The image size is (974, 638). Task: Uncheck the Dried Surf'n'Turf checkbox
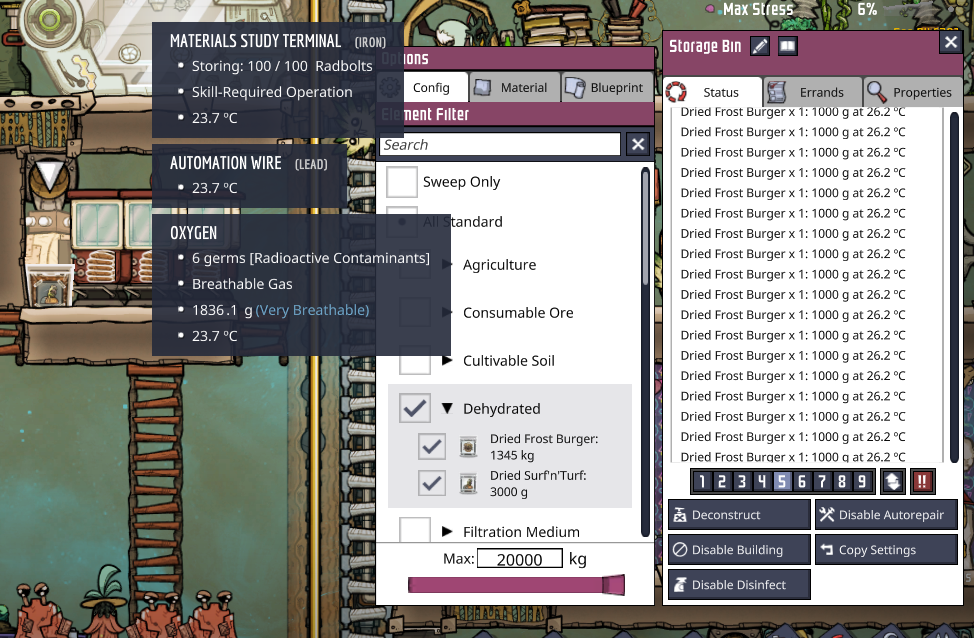[432, 483]
